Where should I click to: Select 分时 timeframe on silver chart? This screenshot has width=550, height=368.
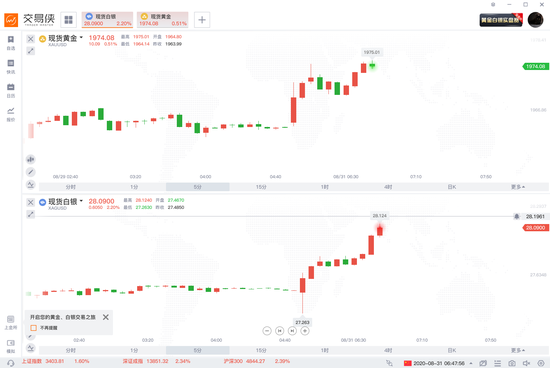(71, 350)
